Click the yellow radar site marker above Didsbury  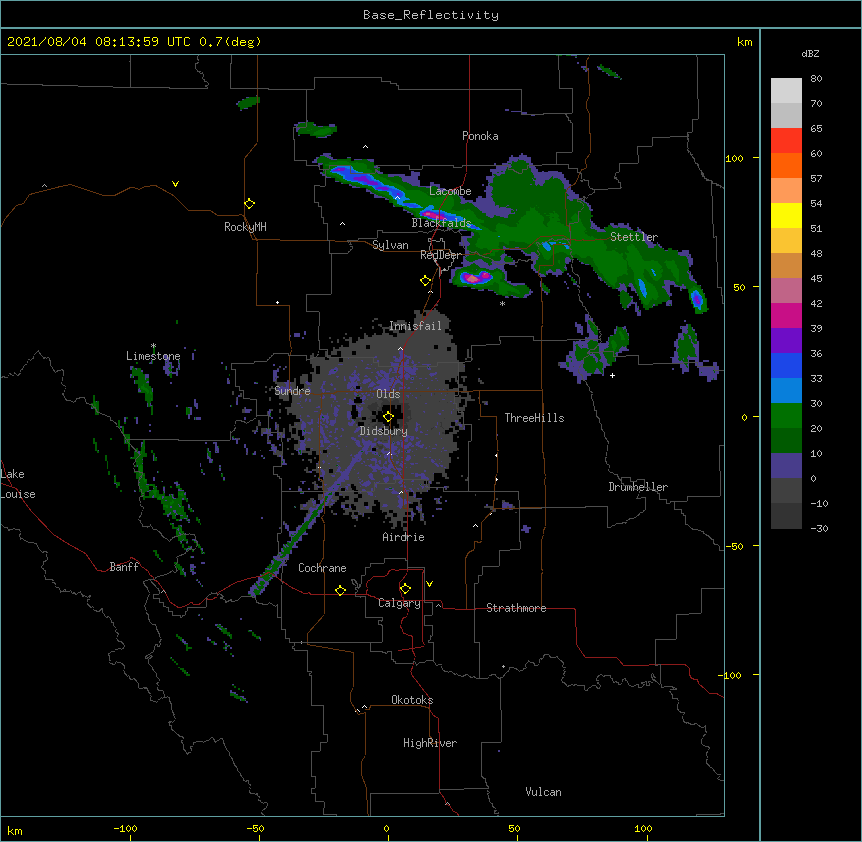coord(388,416)
